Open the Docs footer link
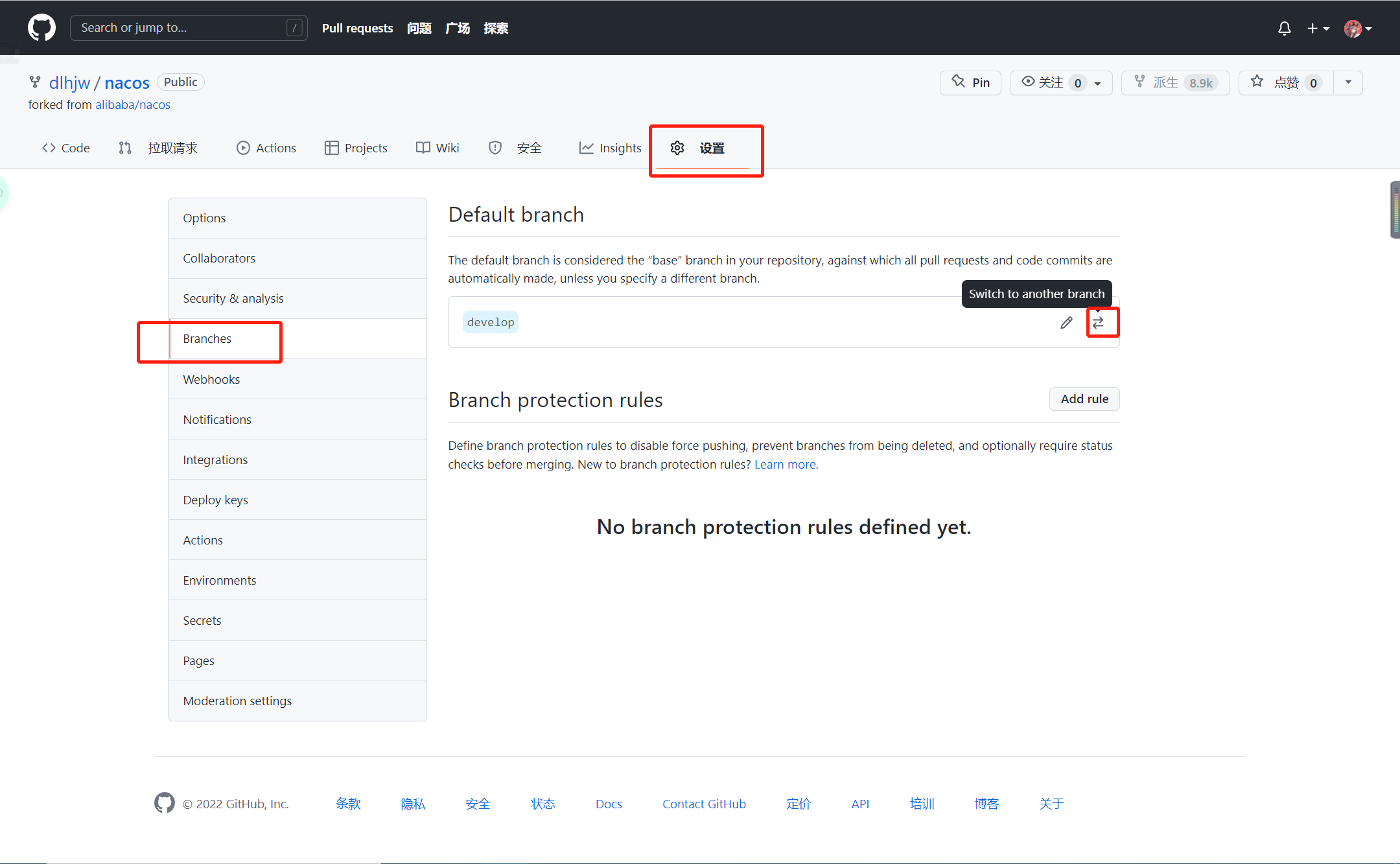 (609, 804)
